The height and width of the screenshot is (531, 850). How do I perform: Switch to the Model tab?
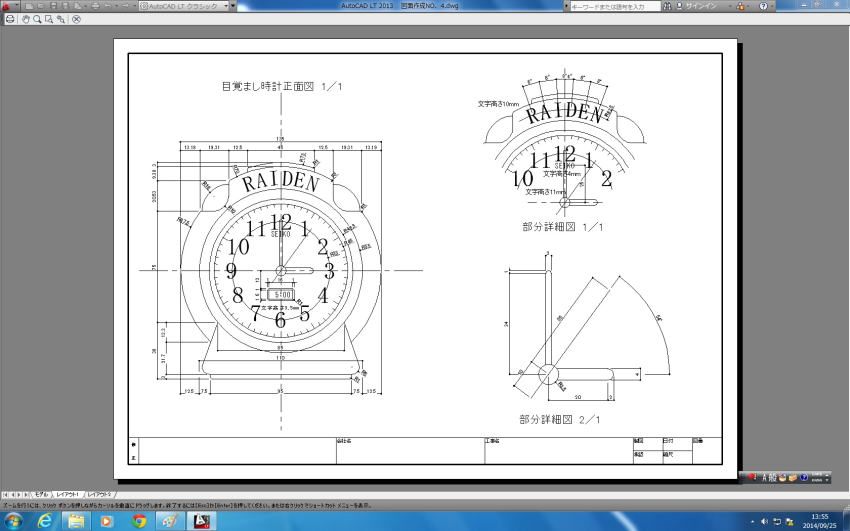pyautogui.click(x=41, y=495)
